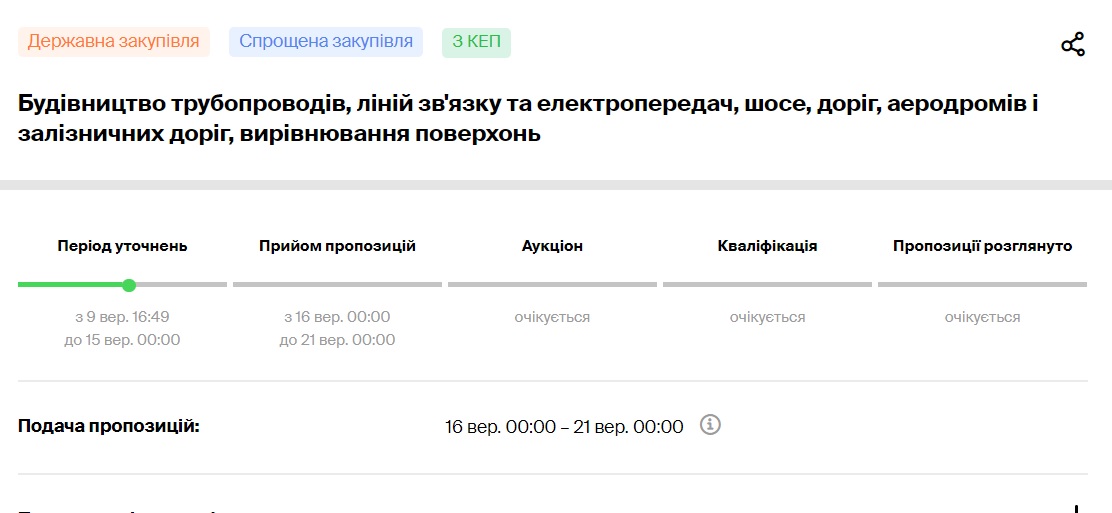1112x513 pixels.
Task: Click the procurement title heading
Action: point(528,118)
